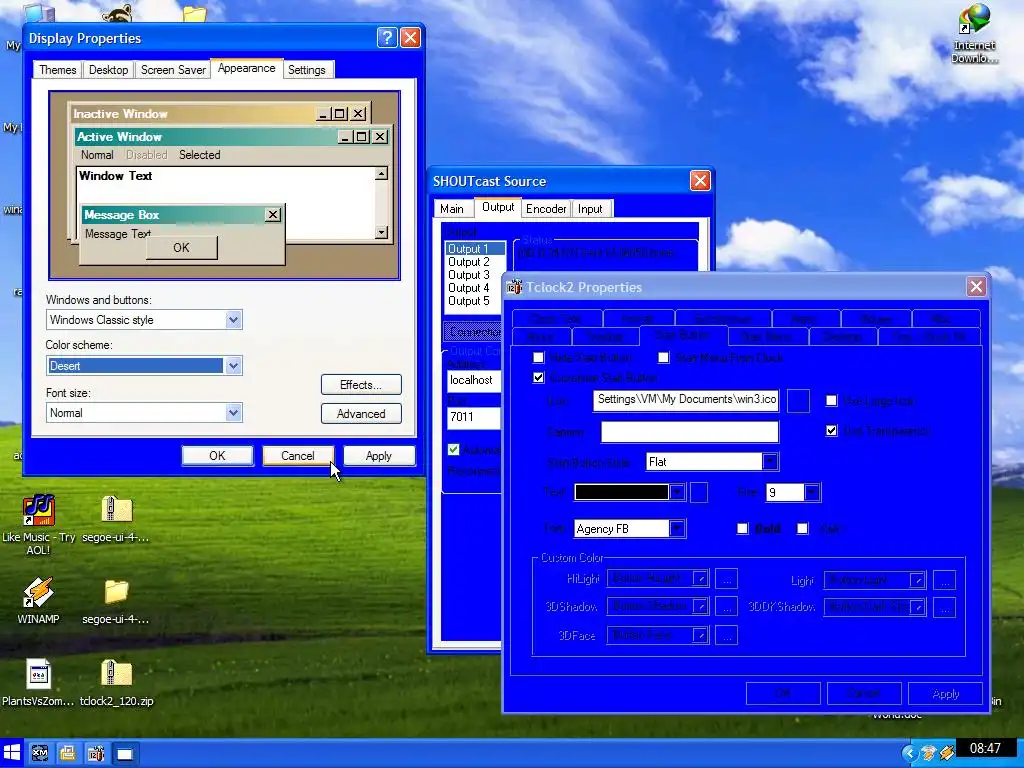Open the Start Button Style dropdown showing Flat
The width and height of the screenshot is (1024, 768).
point(770,462)
